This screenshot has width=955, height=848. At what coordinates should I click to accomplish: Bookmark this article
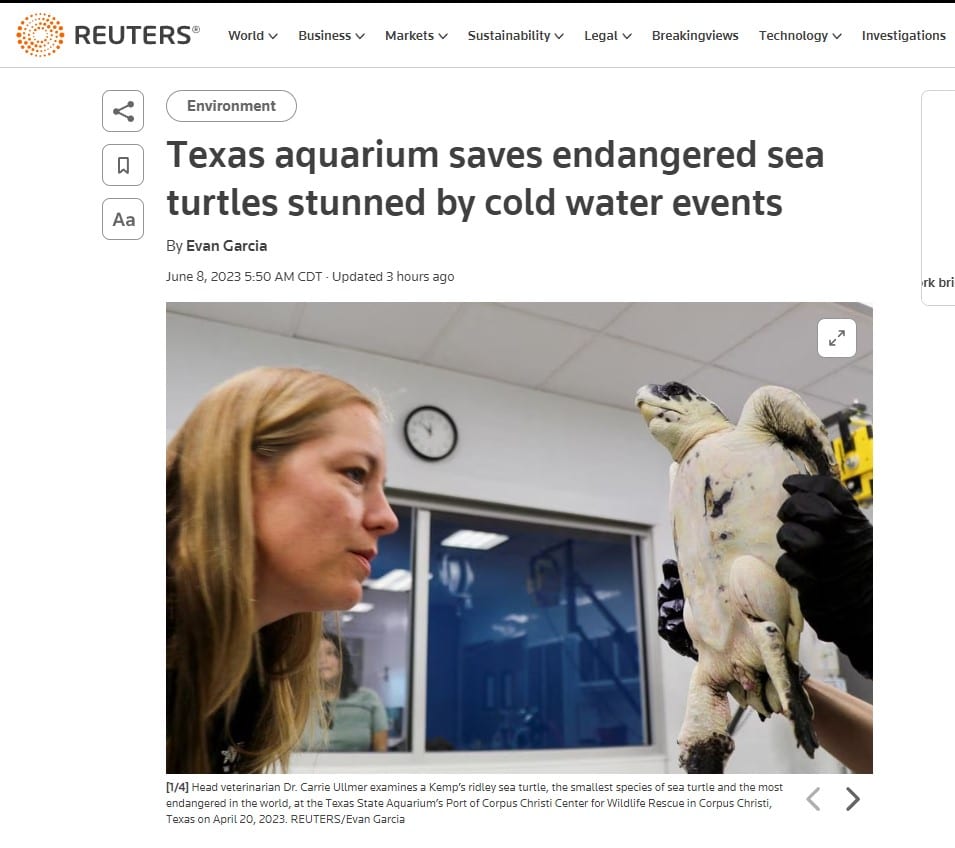coord(123,165)
